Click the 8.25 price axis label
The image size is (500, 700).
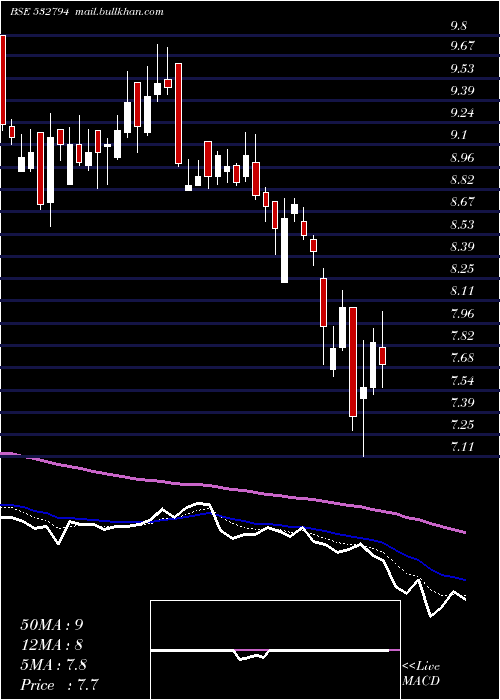point(462,269)
